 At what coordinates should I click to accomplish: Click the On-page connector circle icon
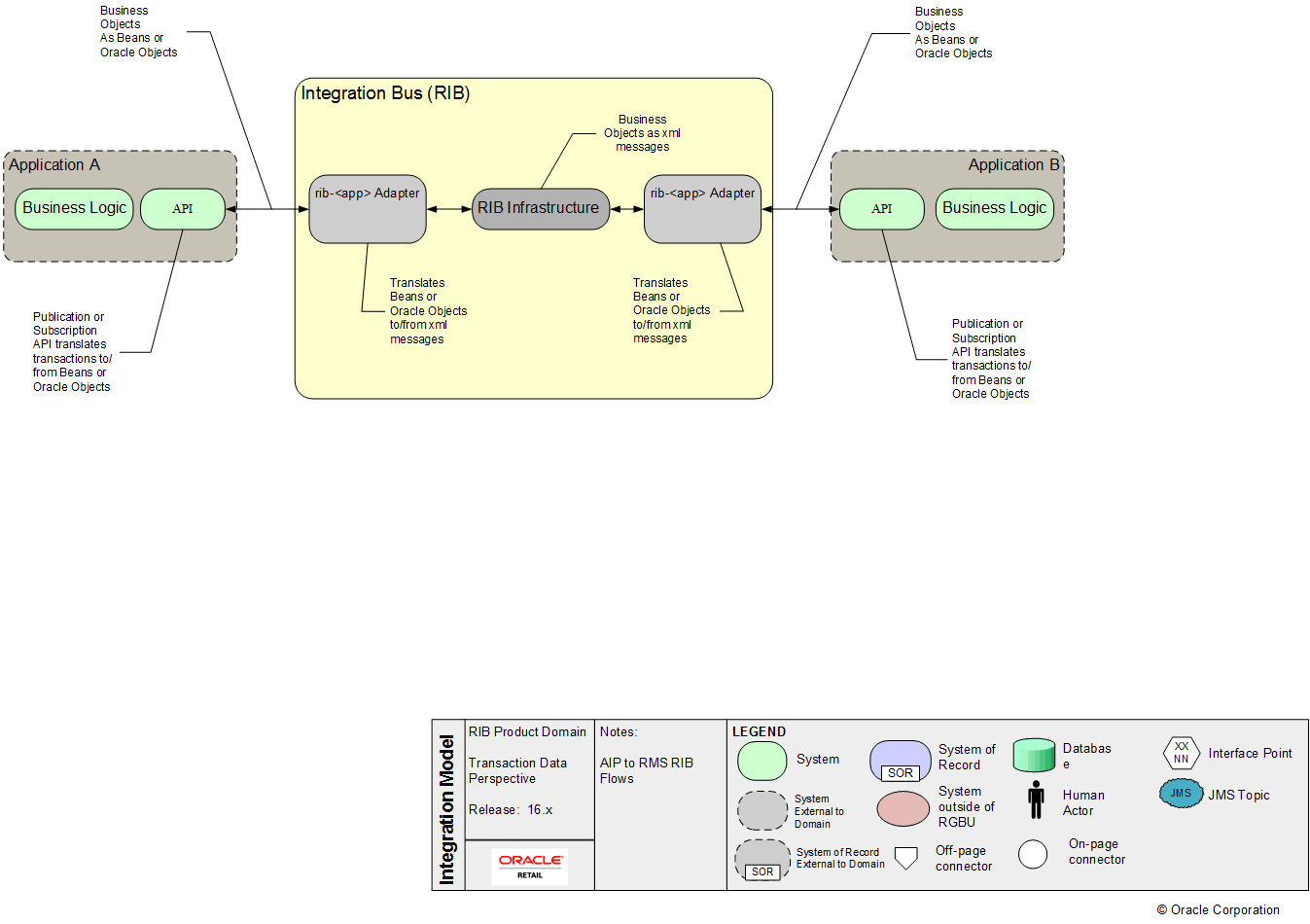(1033, 854)
